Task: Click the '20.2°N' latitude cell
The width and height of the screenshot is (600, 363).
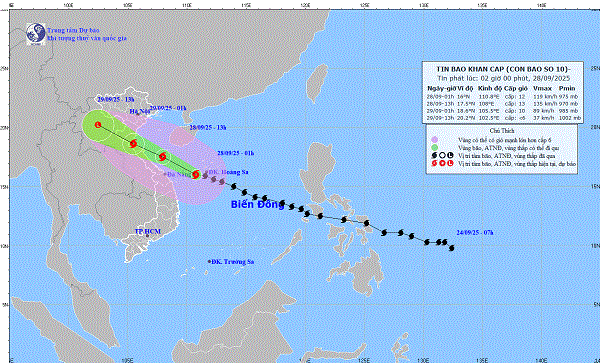Action: click(x=465, y=118)
